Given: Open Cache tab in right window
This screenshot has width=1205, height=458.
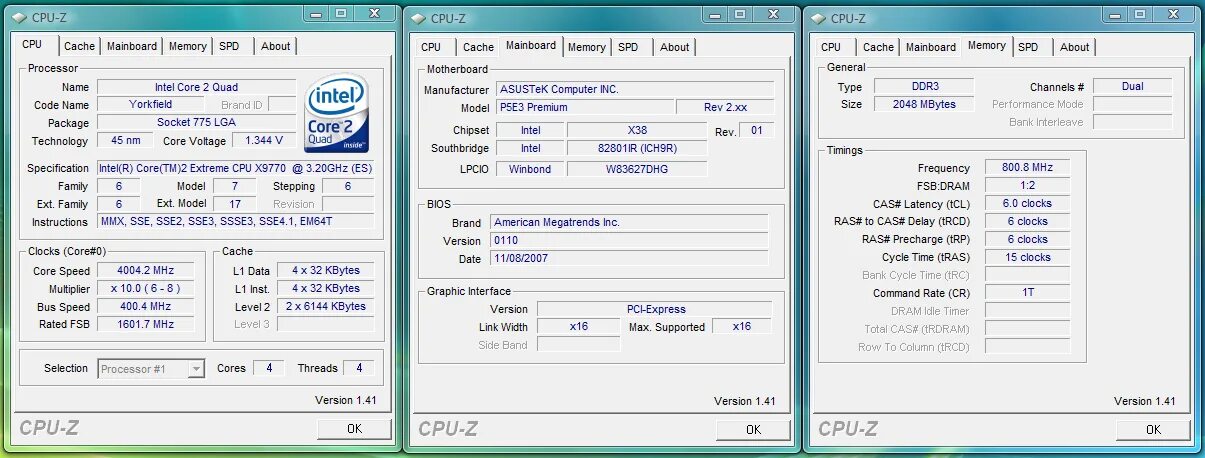Looking at the screenshot, I should pyautogui.click(x=878, y=47).
